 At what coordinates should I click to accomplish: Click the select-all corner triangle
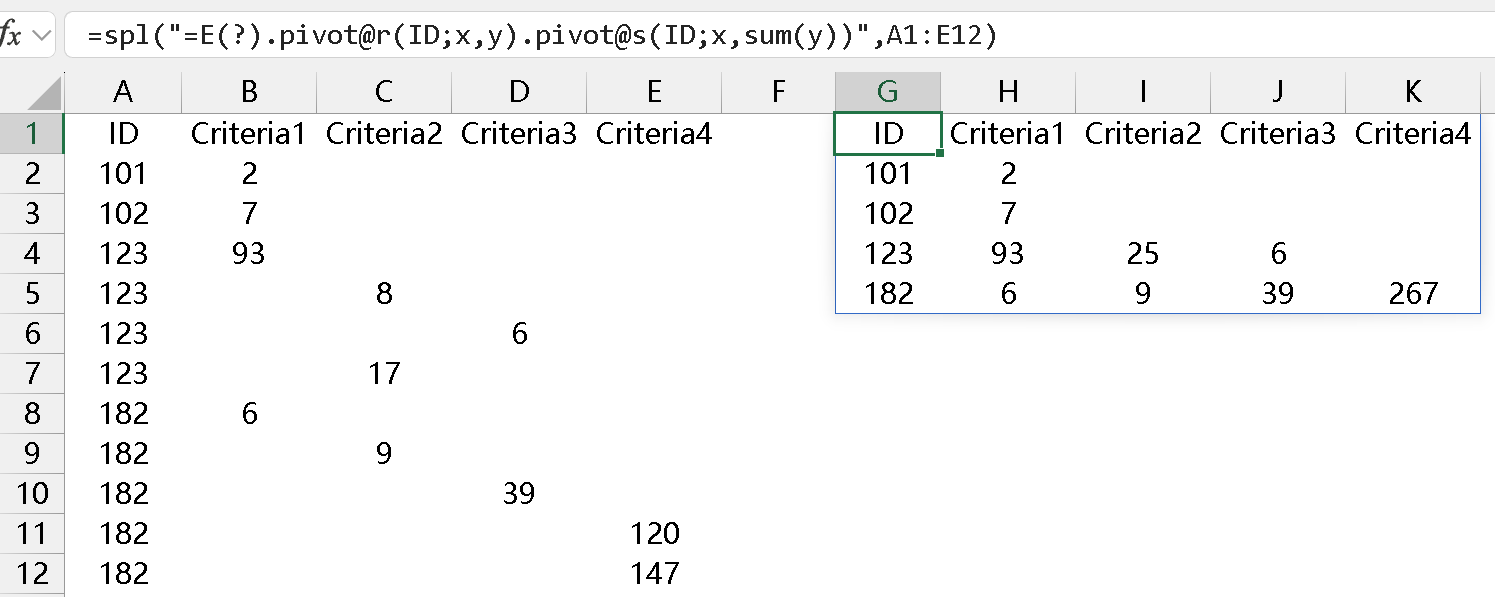[x=44, y=95]
